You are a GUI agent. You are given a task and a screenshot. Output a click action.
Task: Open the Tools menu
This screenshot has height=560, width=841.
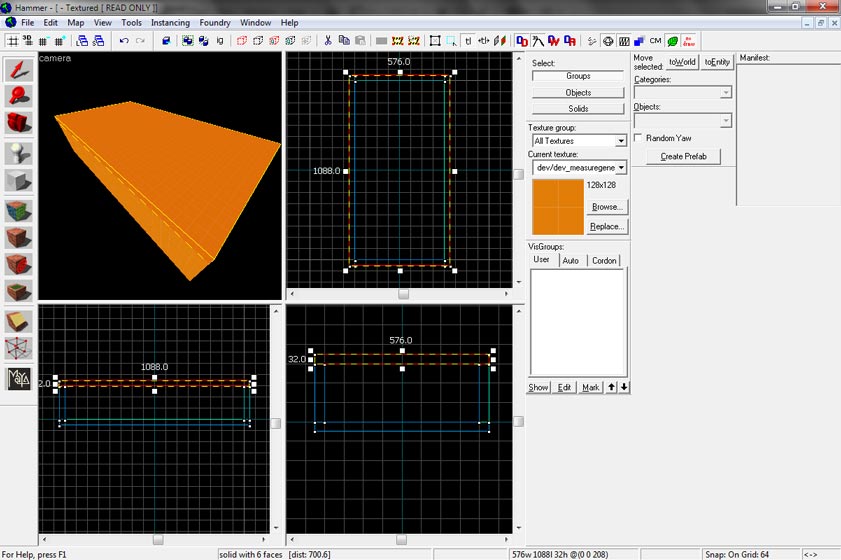pos(131,23)
